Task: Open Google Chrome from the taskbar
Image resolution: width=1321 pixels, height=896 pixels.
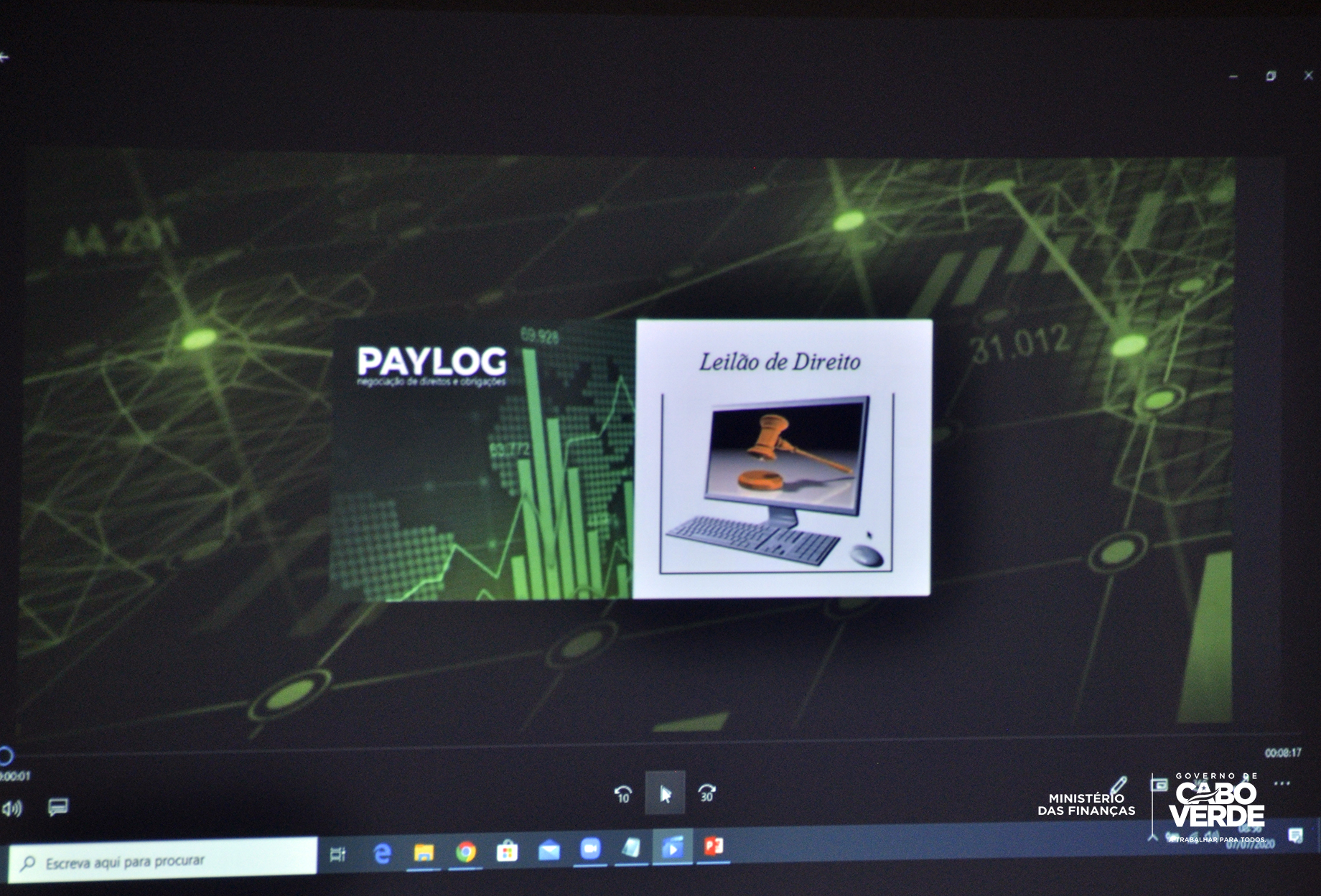Action: click(x=466, y=852)
